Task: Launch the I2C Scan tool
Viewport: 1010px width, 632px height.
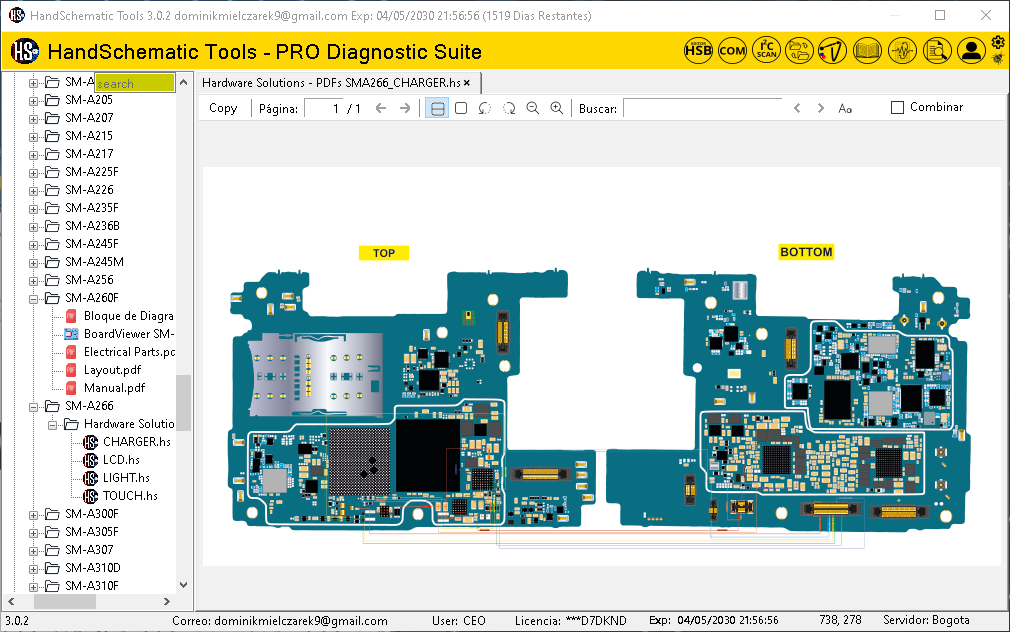Action: pyautogui.click(x=767, y=50)
